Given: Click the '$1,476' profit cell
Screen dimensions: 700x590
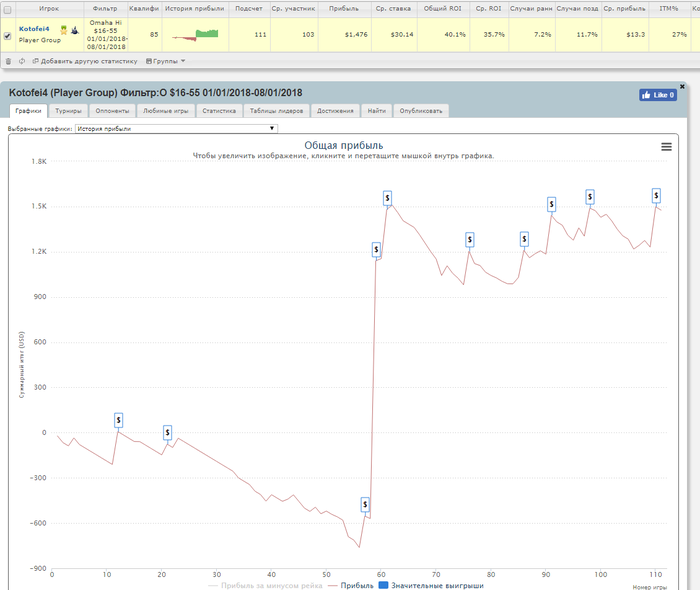Looking at the screenshot, I should coord(345,35).
